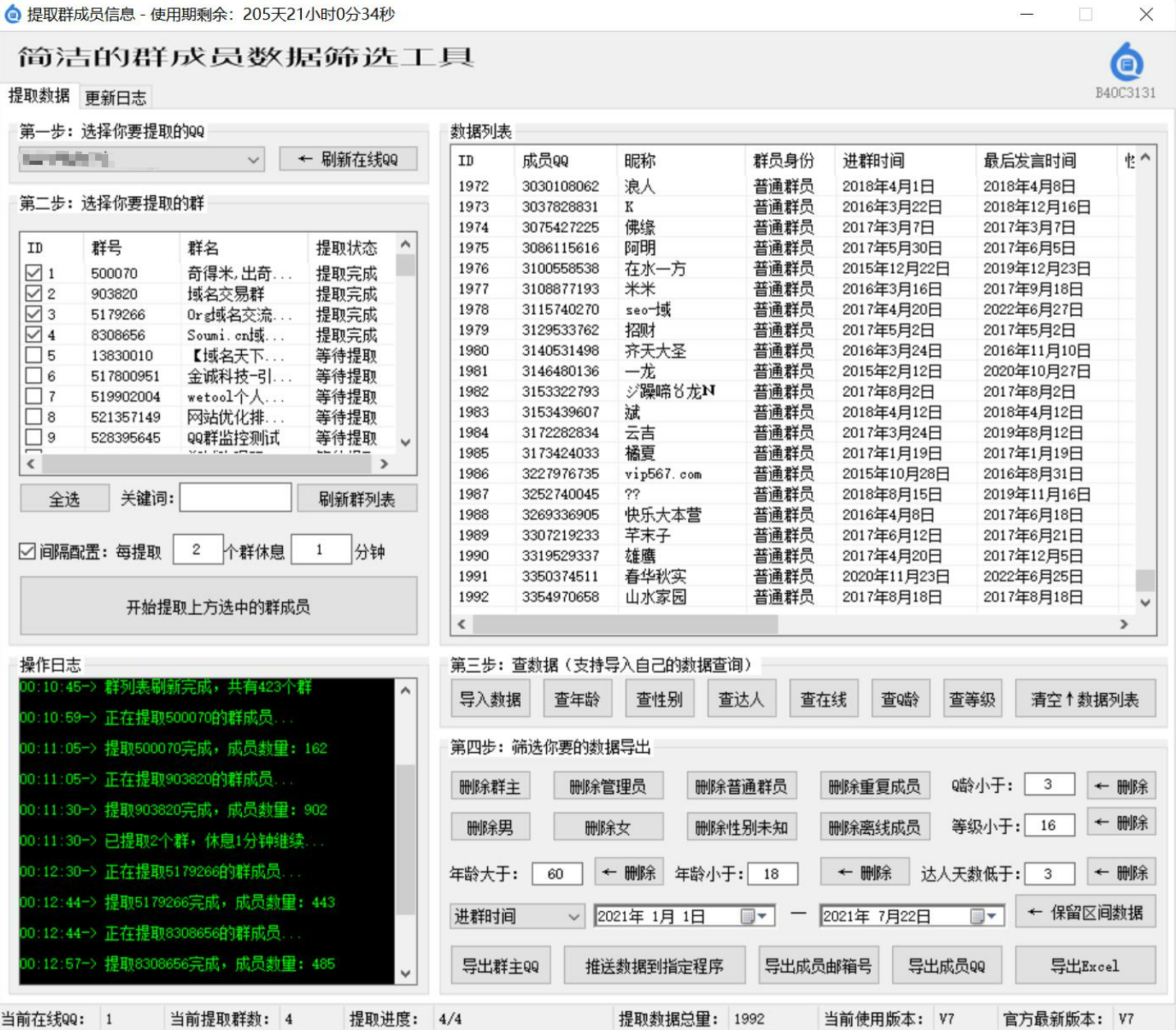
Task: Expand the end date dropdown arrow
Action: pyautogui.click(x=993, y=916)
